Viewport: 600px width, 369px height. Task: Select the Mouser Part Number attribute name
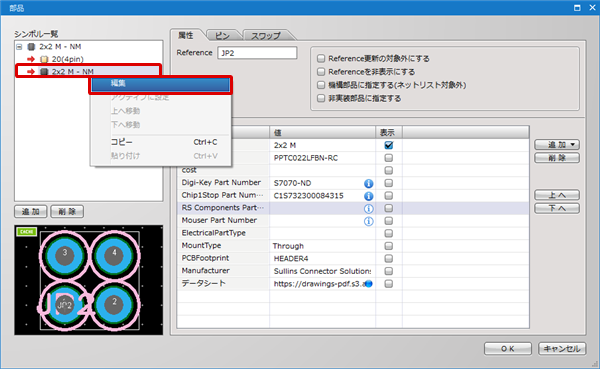click(219, 220)
